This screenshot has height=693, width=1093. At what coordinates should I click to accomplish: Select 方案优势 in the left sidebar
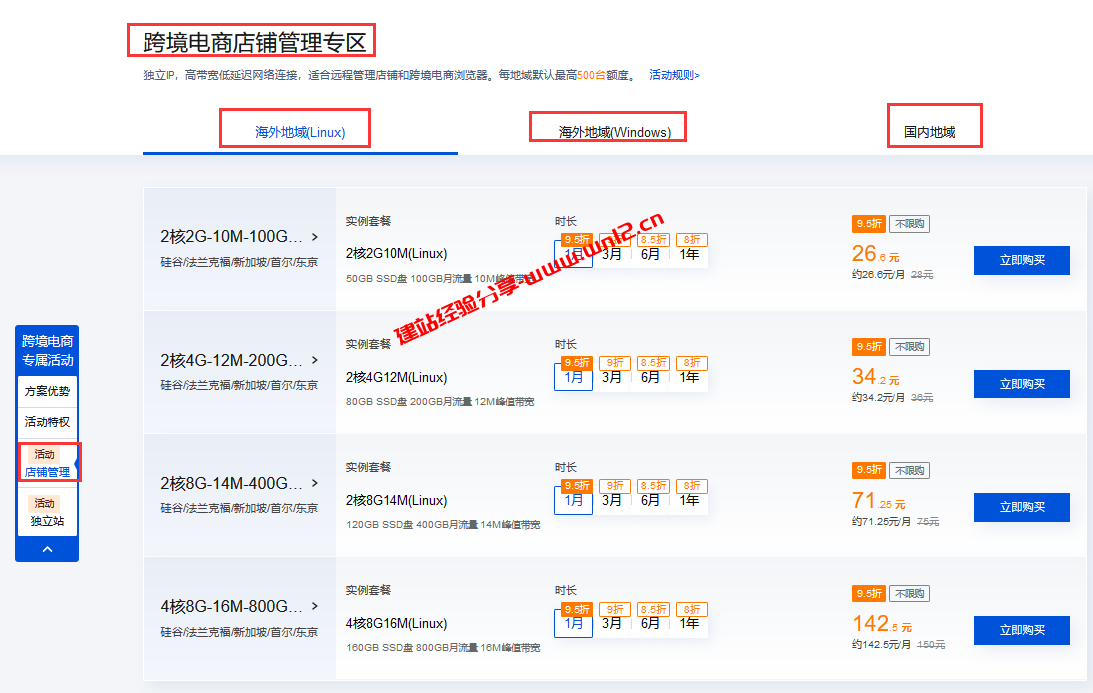[x=45, y=391]
